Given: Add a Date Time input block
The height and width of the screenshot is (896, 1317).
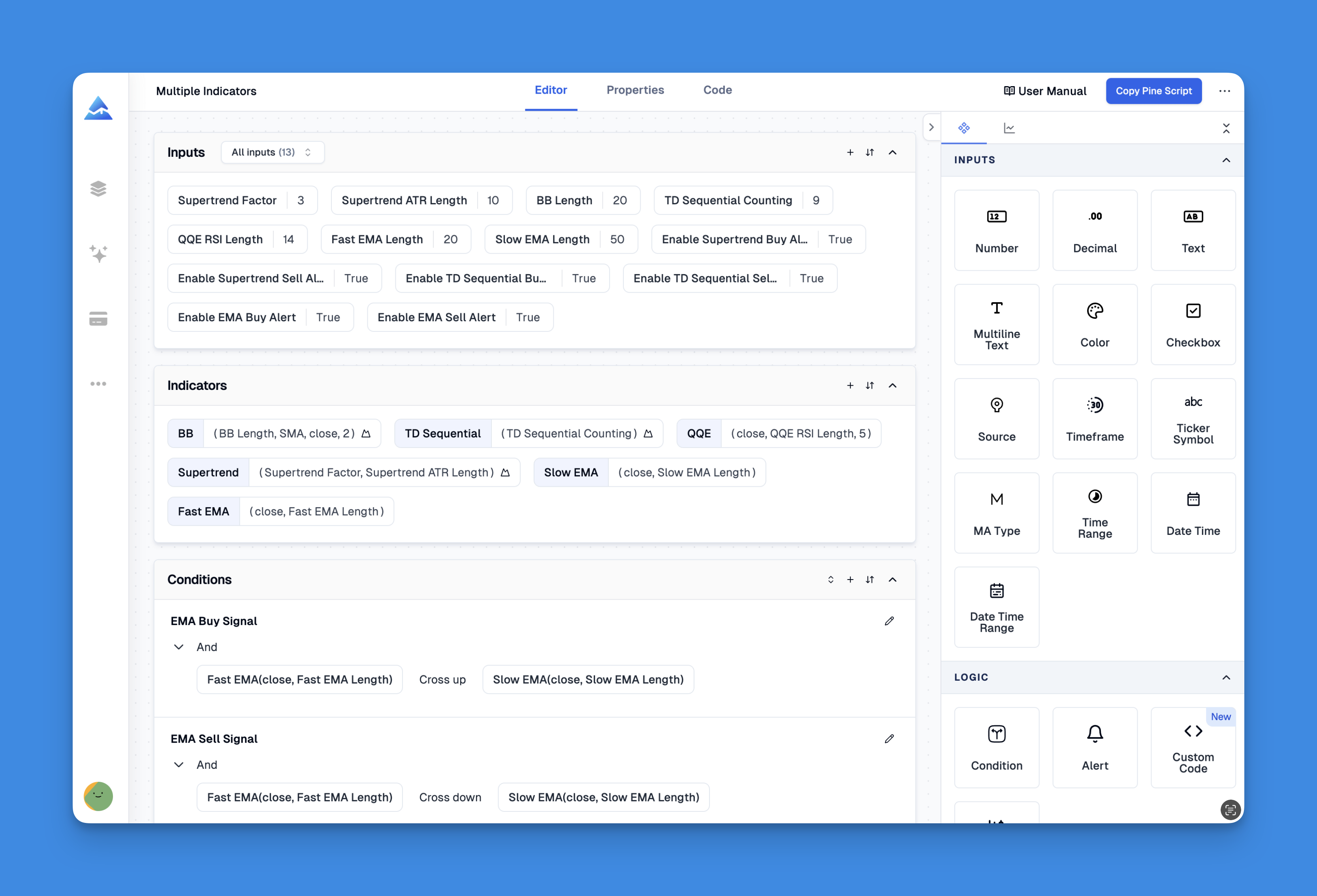Looking at the screenshot, I should (x=1193, y=513).
